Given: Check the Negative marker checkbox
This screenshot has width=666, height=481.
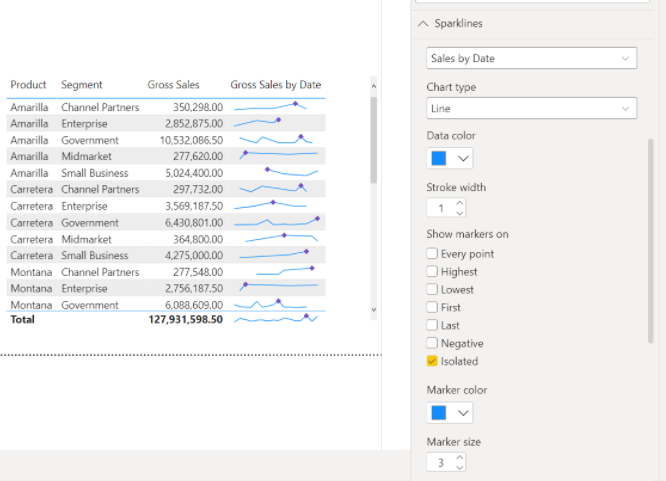Looking at the screenshot, I should tap(432, 343).
